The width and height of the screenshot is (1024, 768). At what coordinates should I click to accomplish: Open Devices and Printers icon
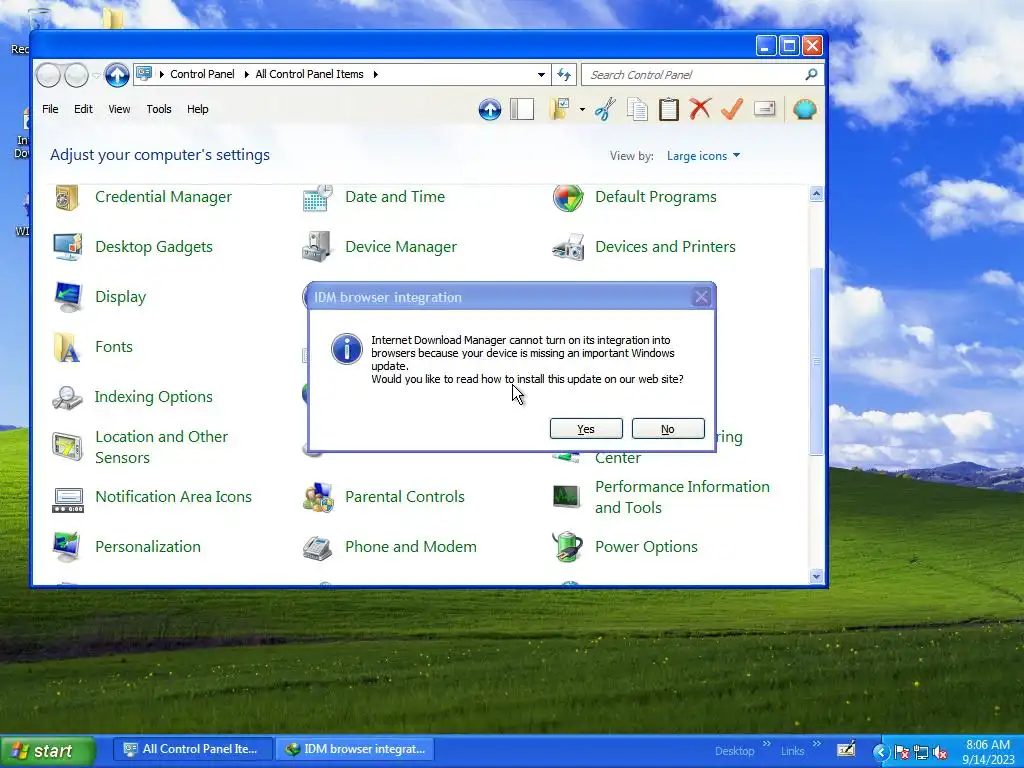point(568,247)
